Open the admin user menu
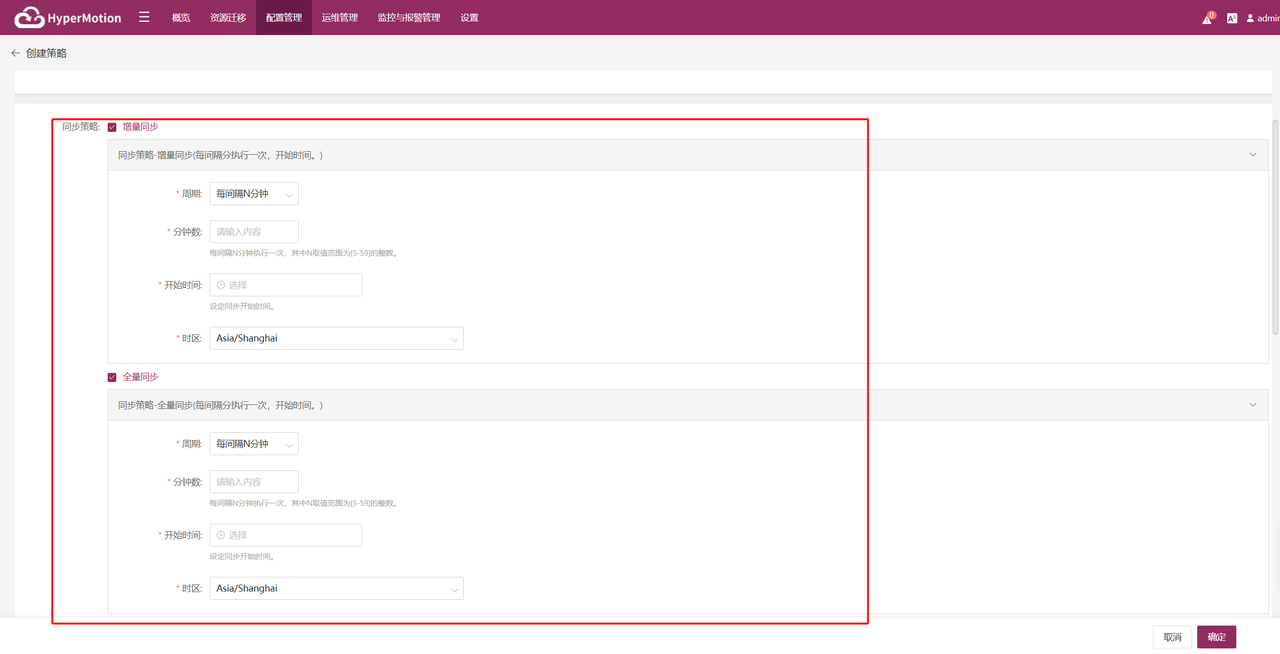The image size is (1280, 654). [1262, 18]
